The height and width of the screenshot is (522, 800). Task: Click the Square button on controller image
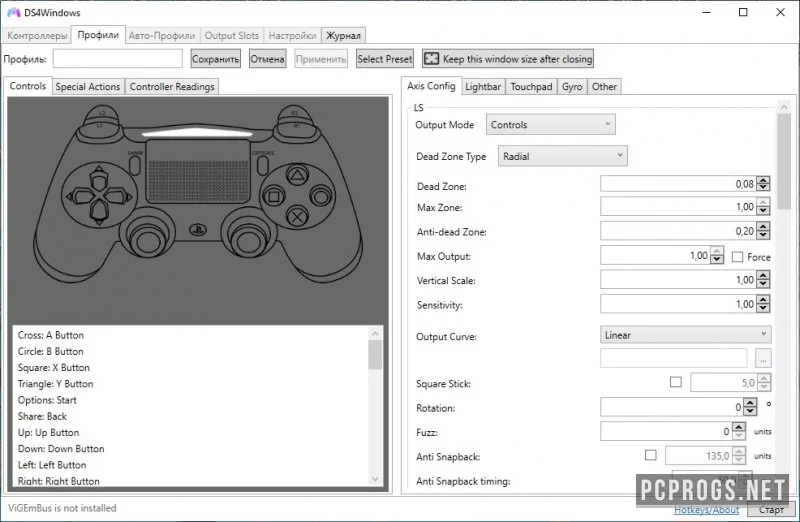coord(274,196)
